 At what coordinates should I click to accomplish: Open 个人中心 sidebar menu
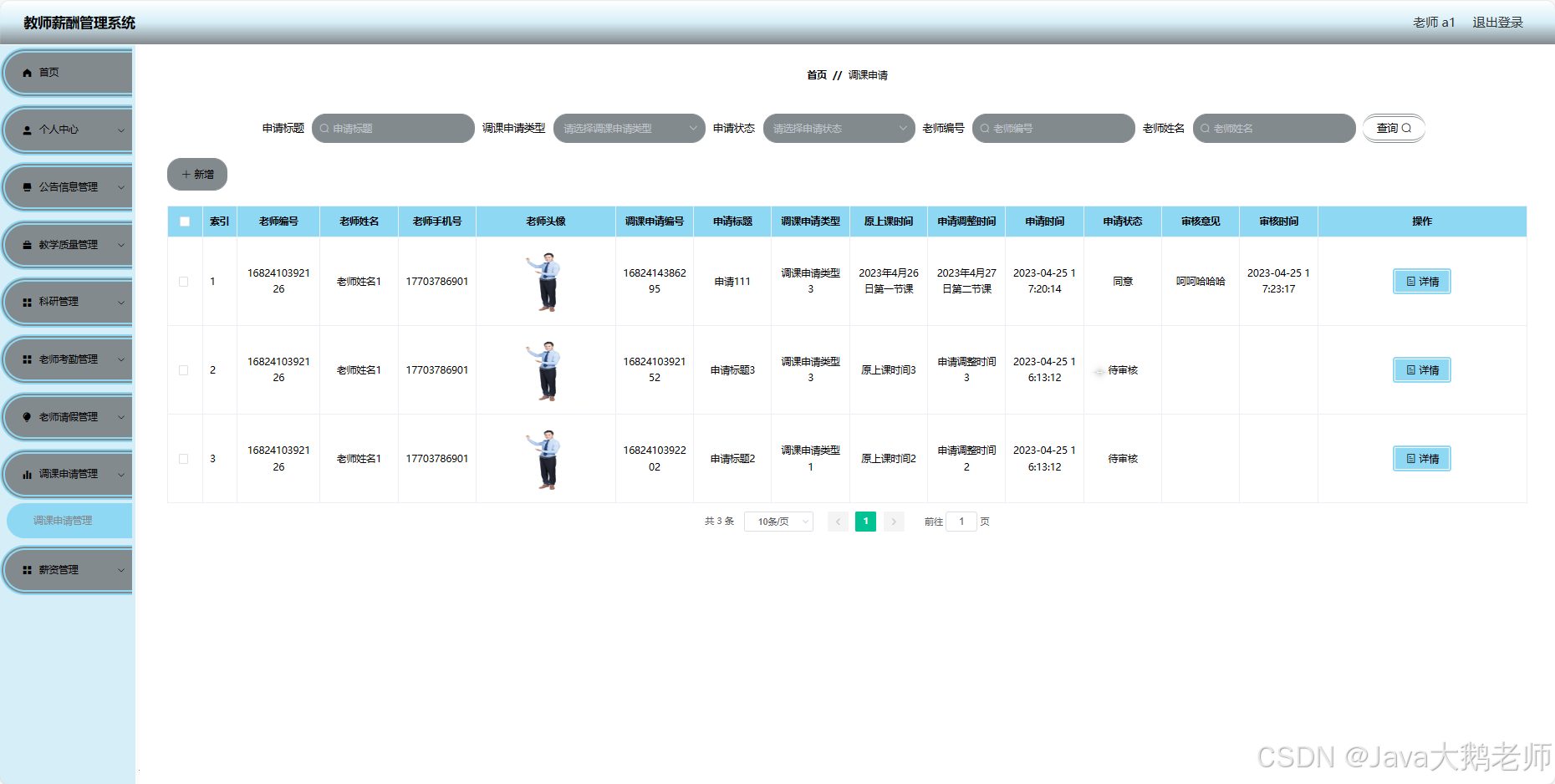coord(68,130)
